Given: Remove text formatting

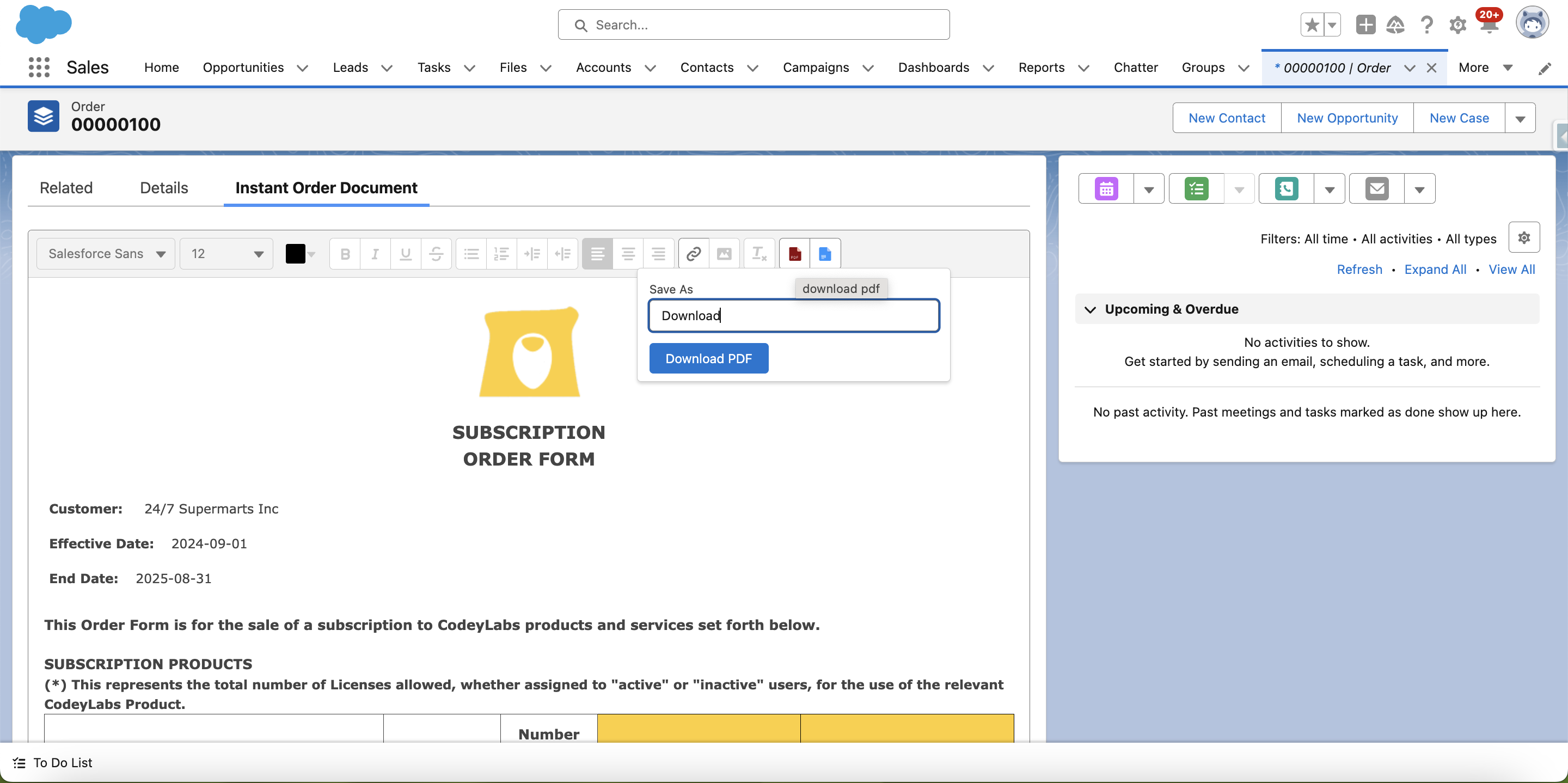Looking at the screenshot, I should (x=759, y=254).
